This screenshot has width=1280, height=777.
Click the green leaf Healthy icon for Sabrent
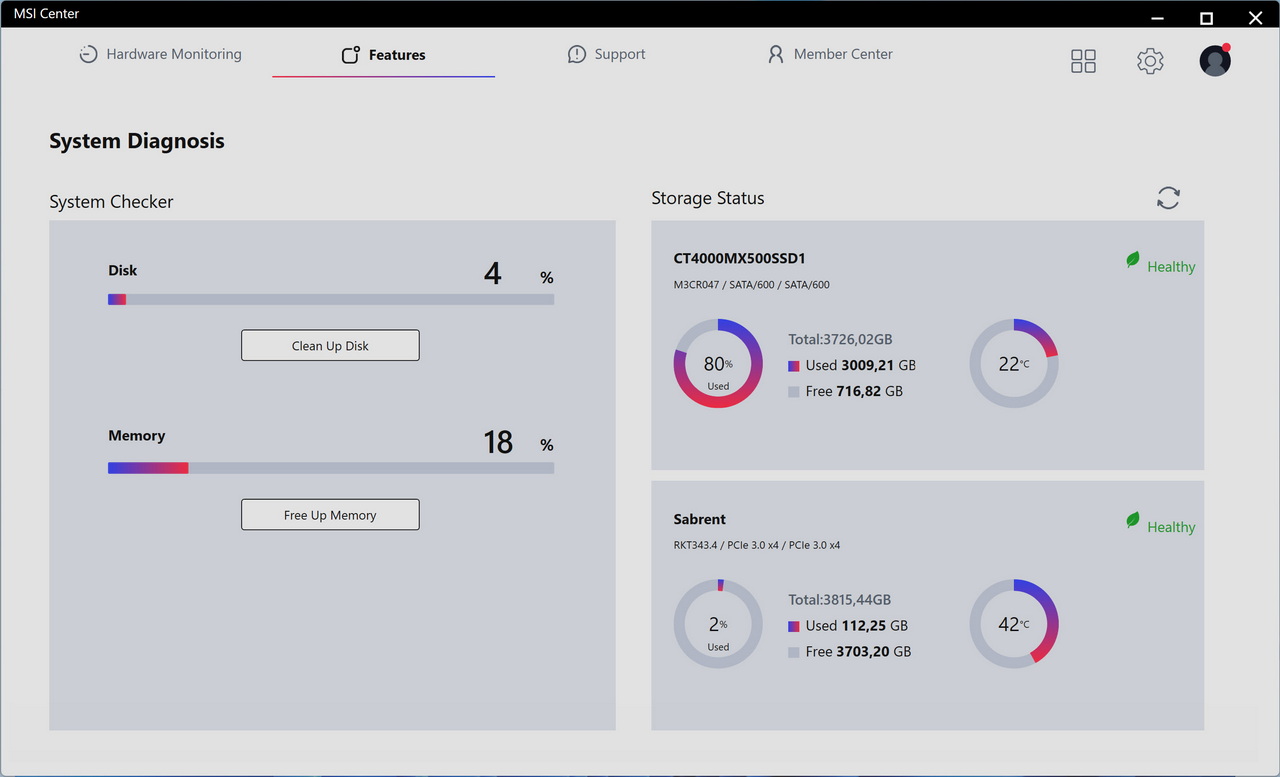click(x=1133, y=521)
